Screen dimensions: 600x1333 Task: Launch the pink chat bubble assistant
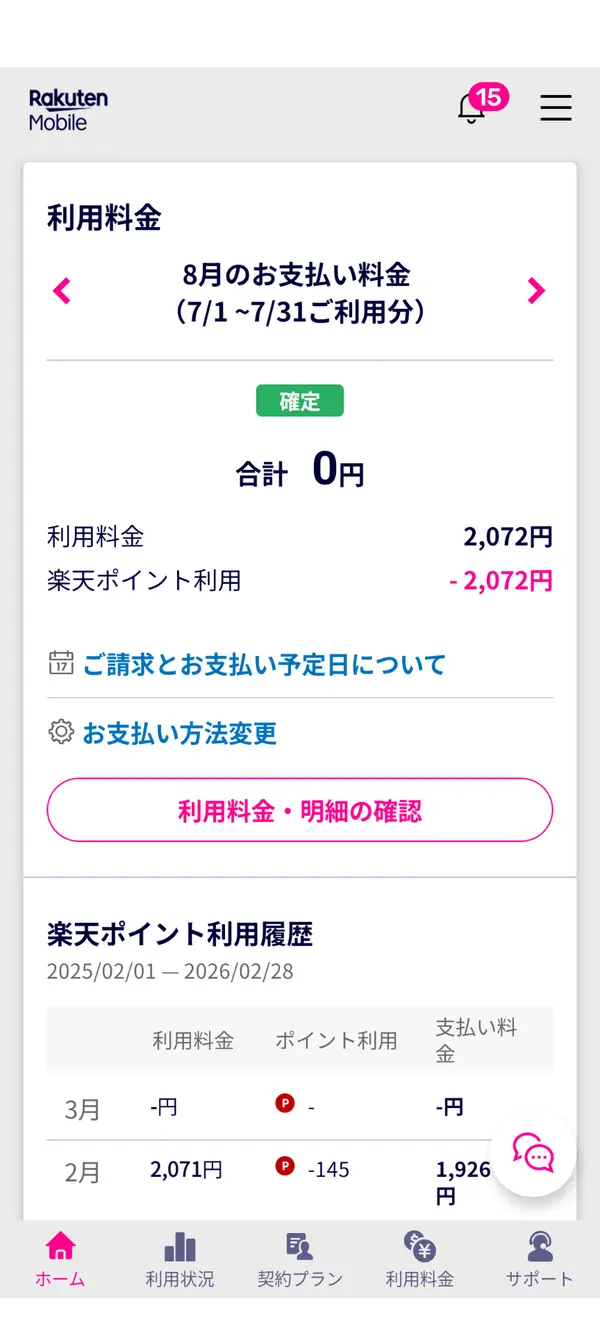532,1155
